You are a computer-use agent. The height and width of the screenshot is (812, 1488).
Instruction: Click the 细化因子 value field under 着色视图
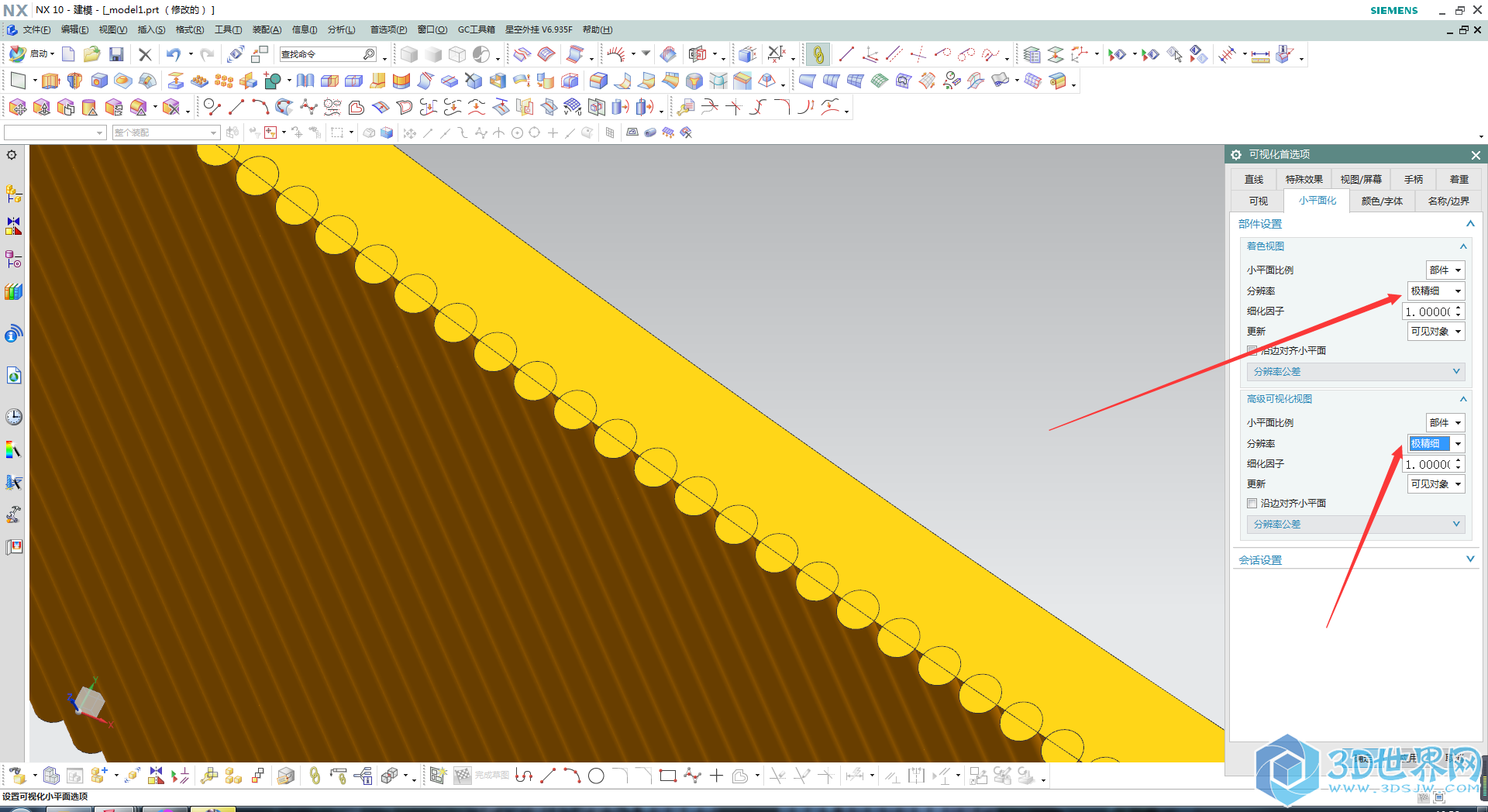tap(1427, 311)
